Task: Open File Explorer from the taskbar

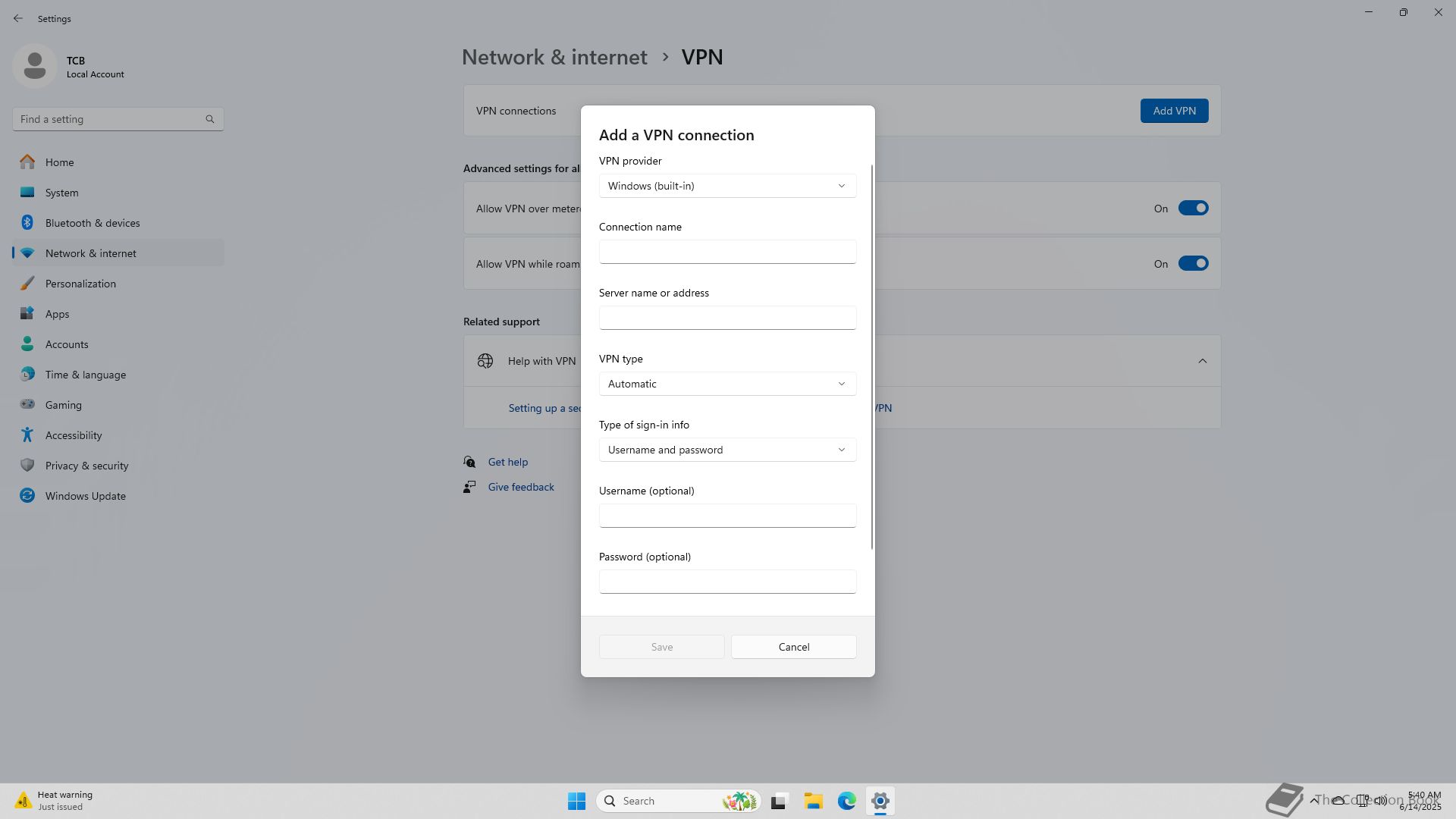Action: 814,801
